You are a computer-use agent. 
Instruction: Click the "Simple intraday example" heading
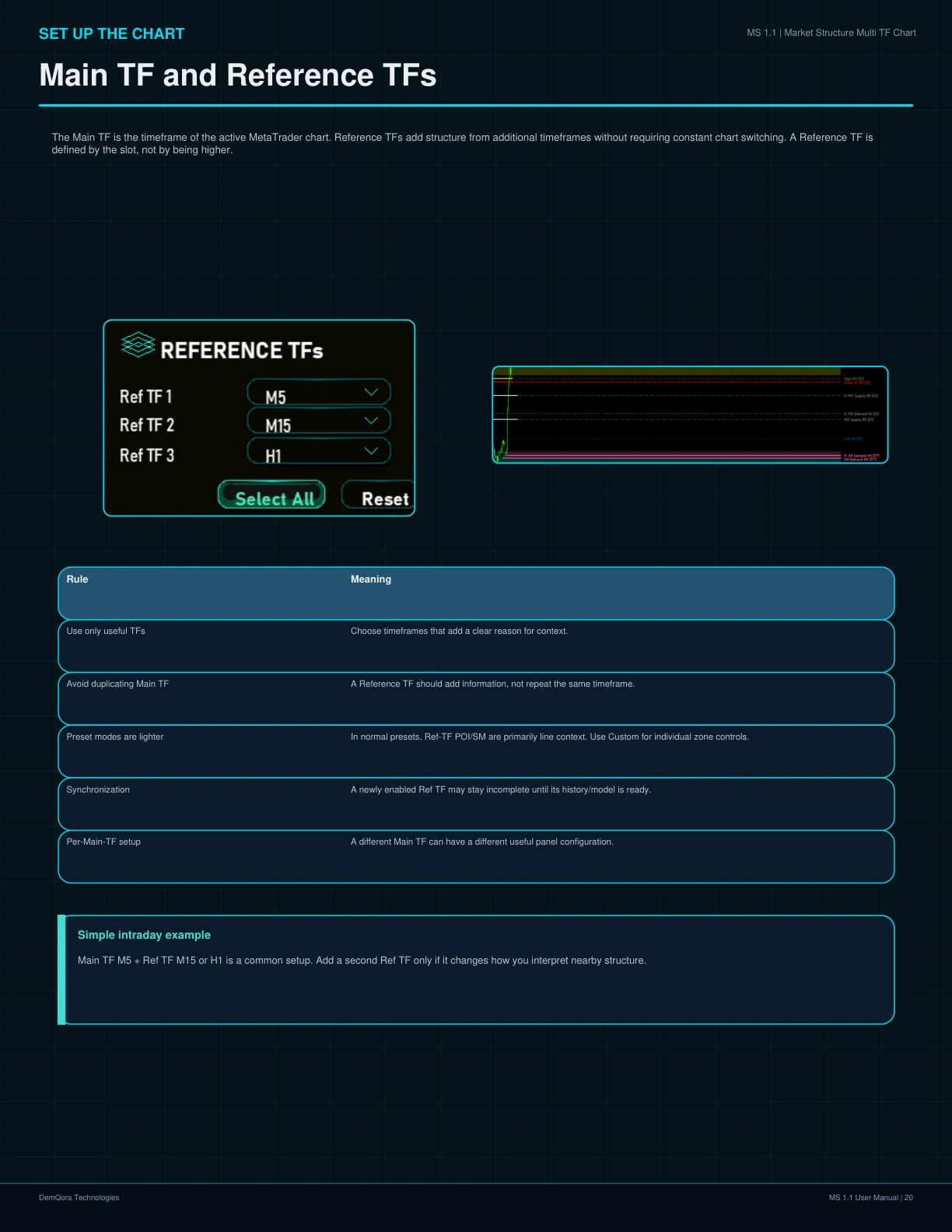[144, 935]
